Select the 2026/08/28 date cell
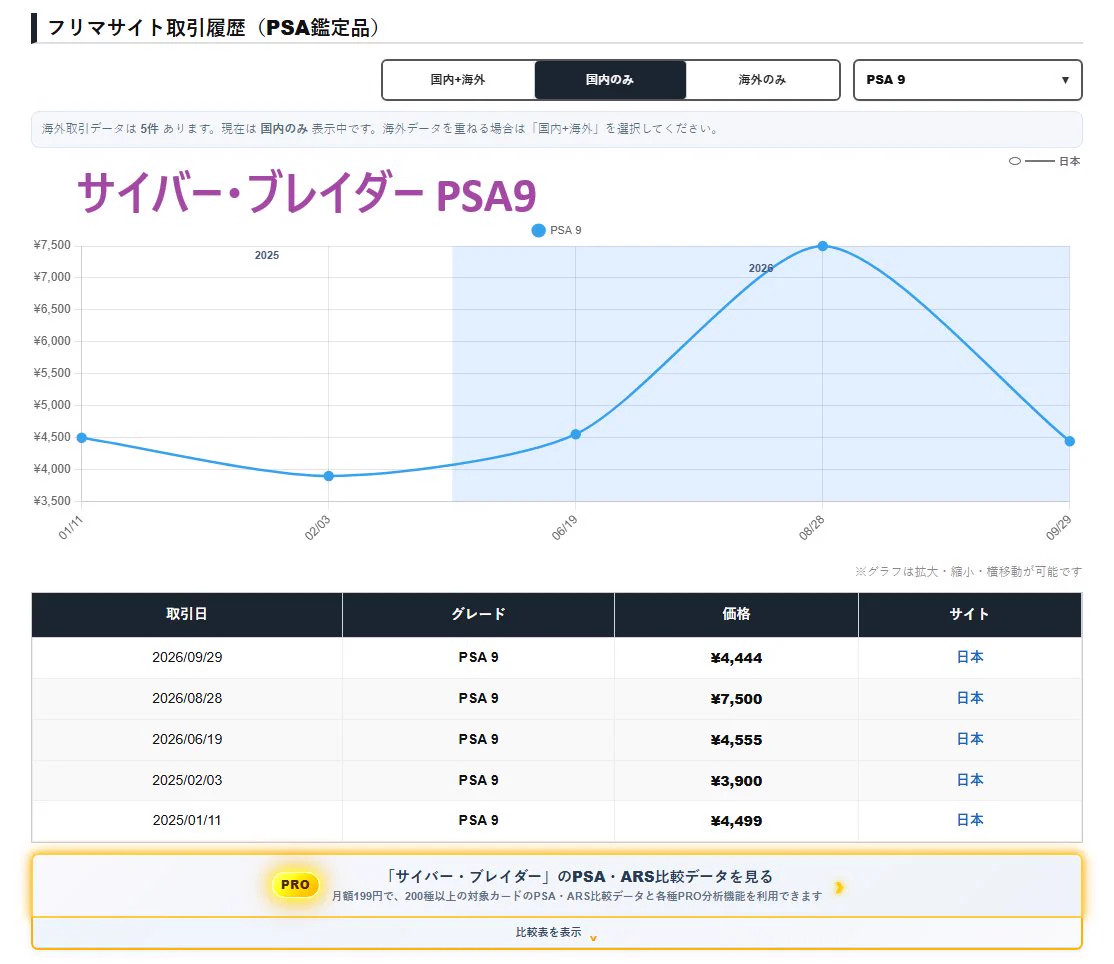Screen dimensions: 1114x964 coord(187,698)
